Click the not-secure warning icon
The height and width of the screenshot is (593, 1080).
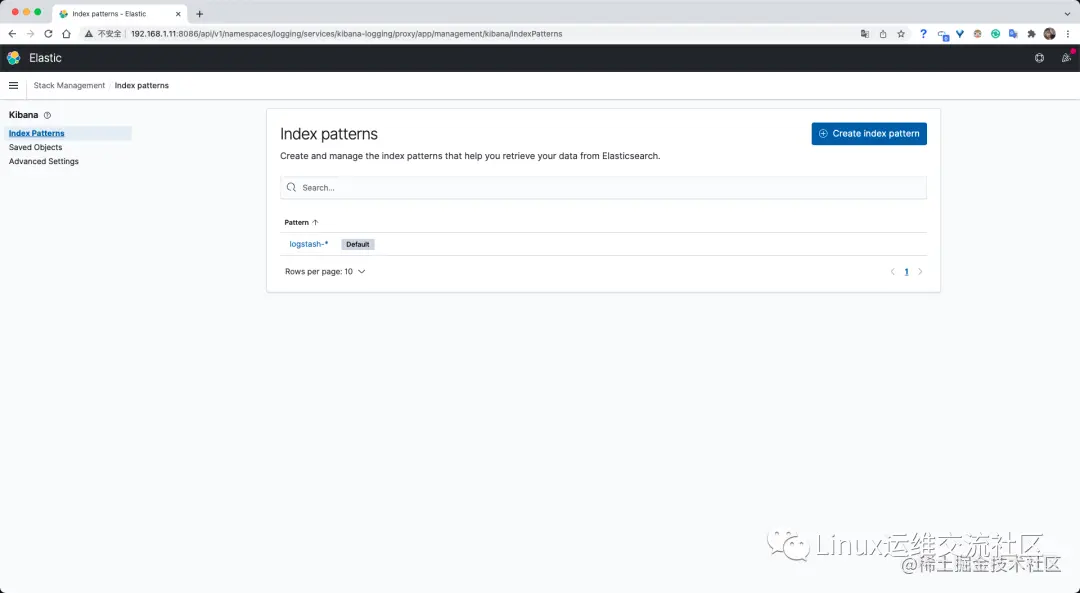tap(89, 34)
